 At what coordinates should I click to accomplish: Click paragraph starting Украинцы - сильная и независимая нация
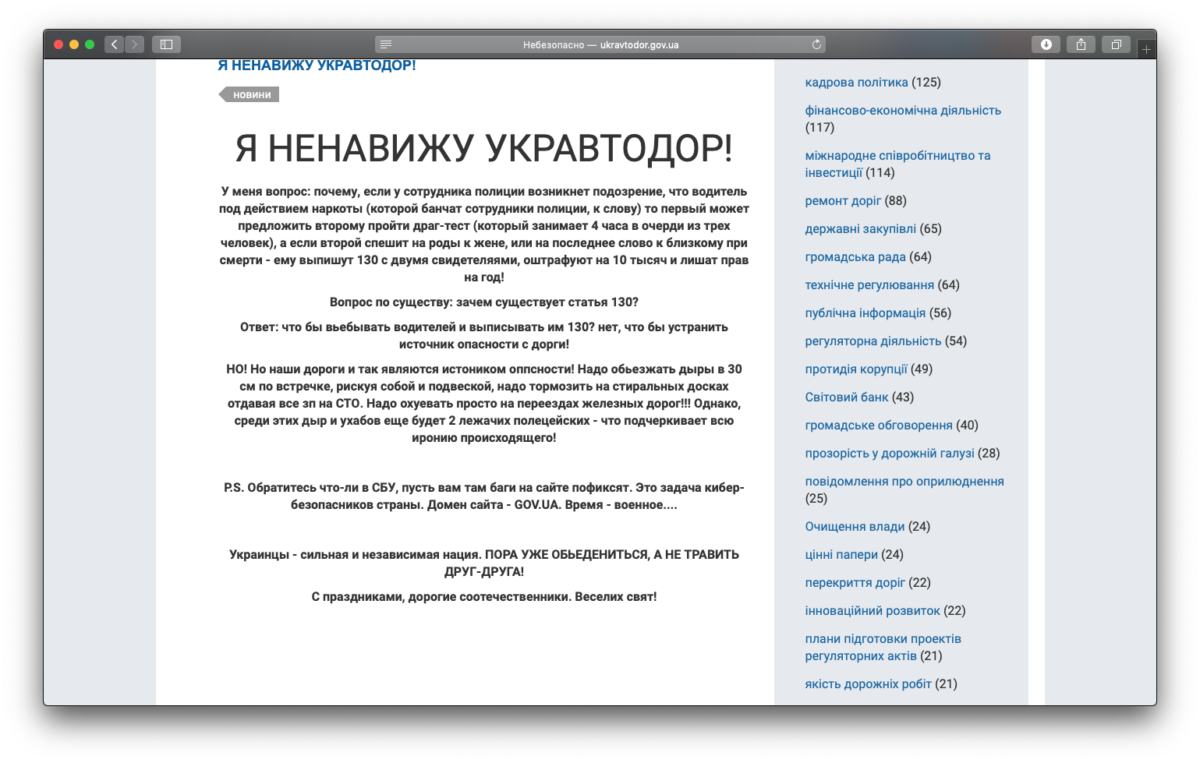(484, 562)
